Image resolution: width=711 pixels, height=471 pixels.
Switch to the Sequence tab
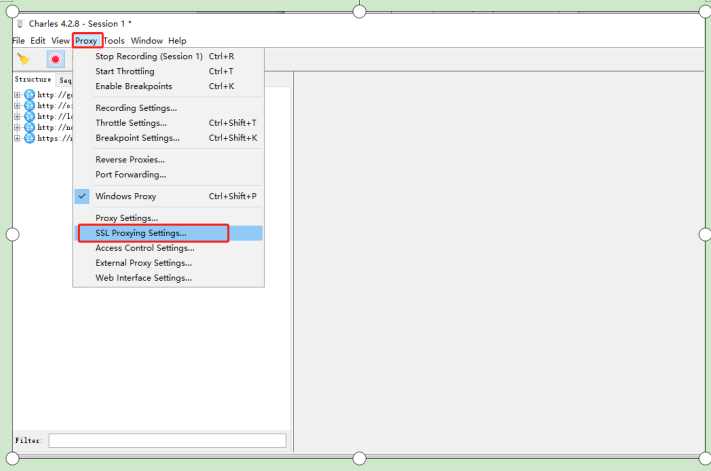(x=65, y=80)
